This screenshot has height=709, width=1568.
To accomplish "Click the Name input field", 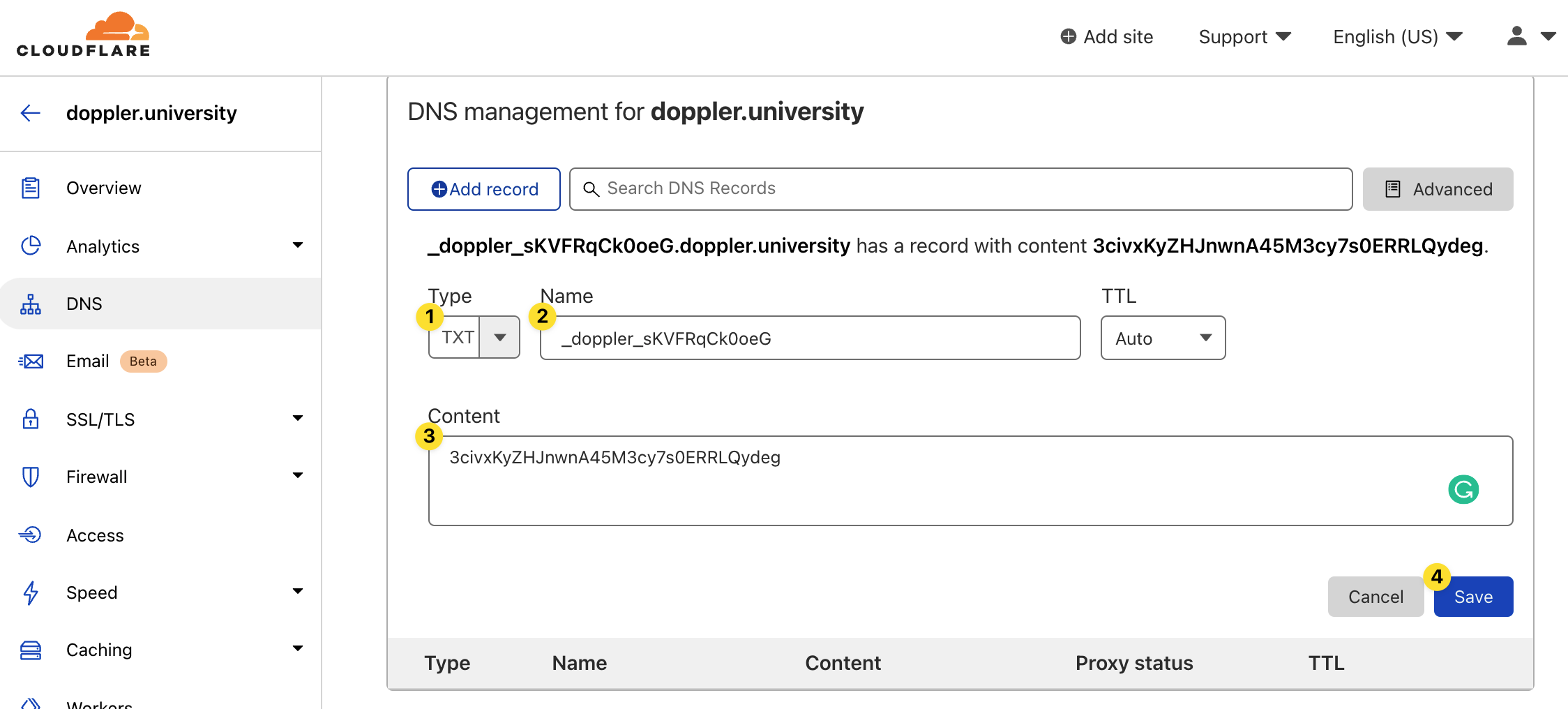I will coord(811,338).
